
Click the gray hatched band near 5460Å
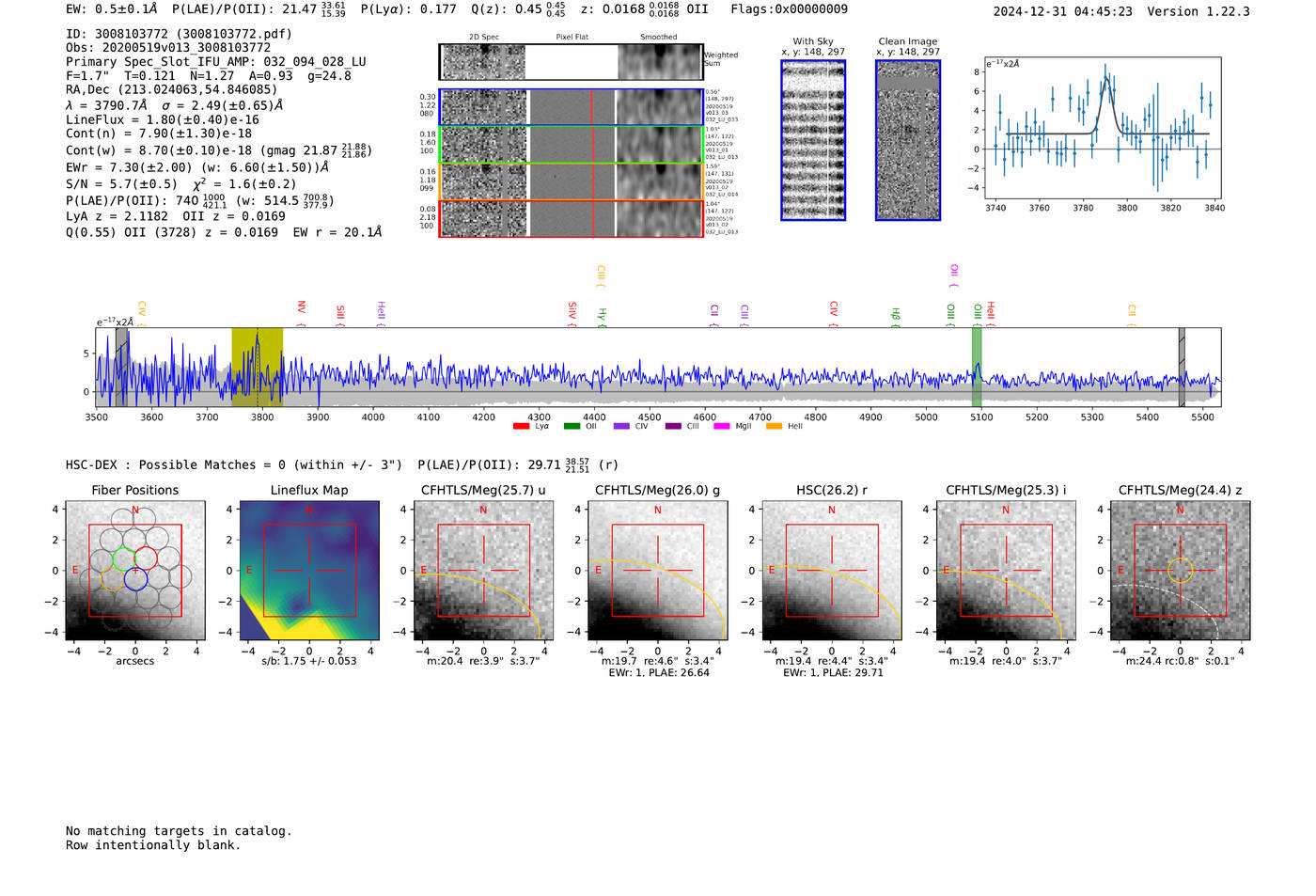tap(1182, 367)
